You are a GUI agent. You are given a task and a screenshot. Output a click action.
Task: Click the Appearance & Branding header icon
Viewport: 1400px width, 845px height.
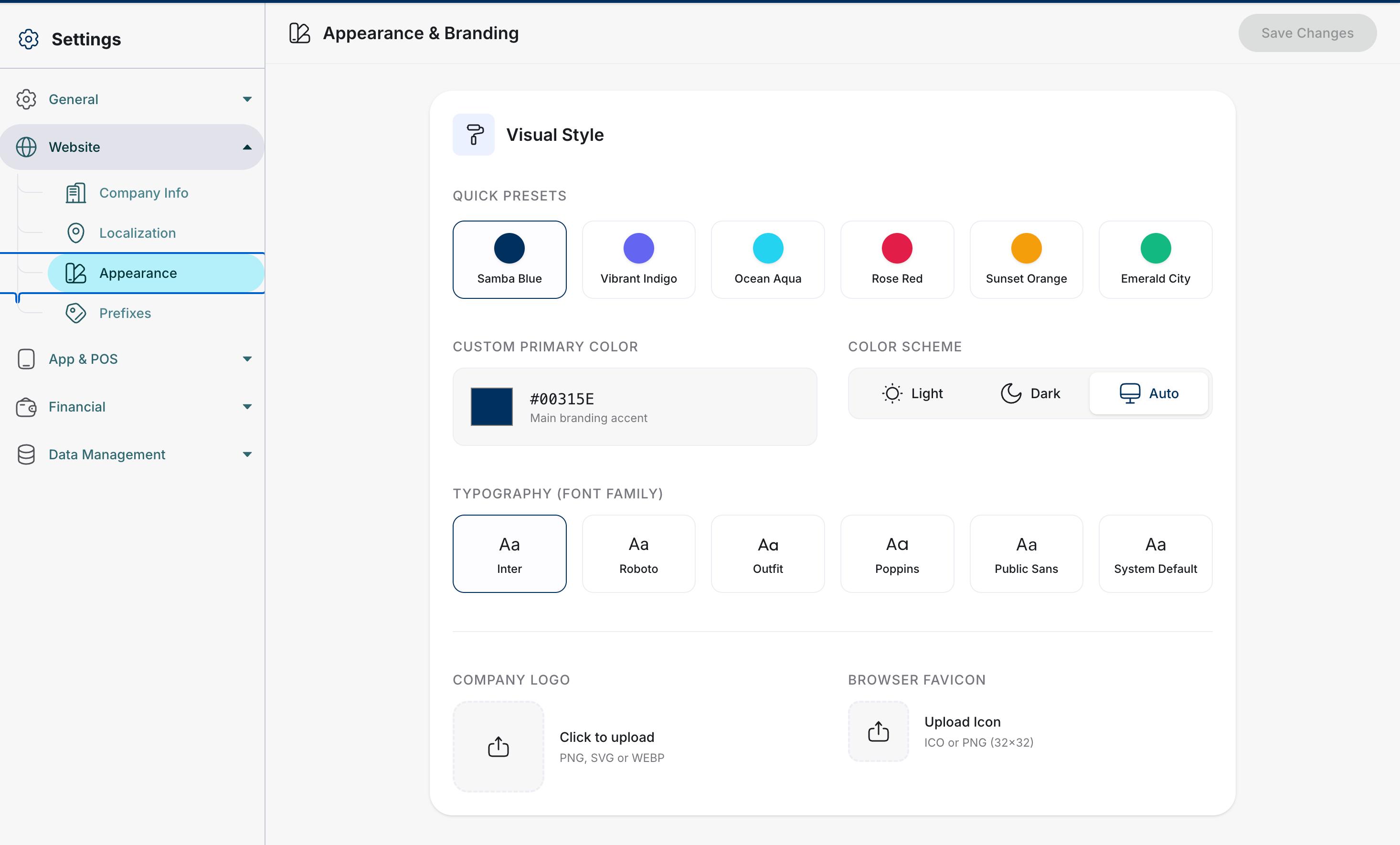[x=299, y=33]
